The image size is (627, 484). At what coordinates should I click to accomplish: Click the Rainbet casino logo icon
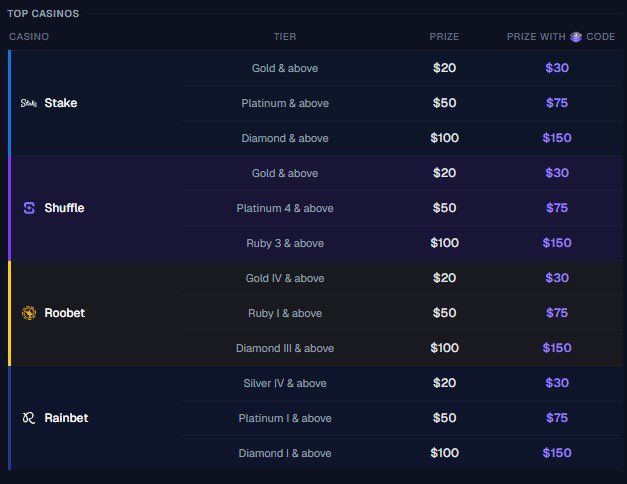pos(29,418)
